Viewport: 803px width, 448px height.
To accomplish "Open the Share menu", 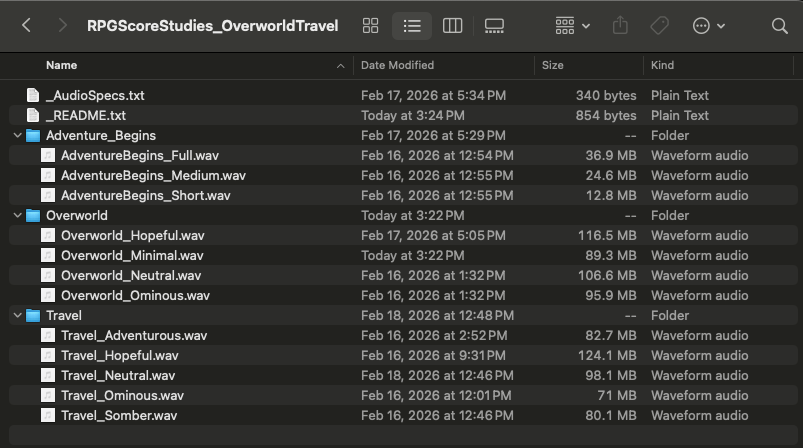I will pos(620,26).
